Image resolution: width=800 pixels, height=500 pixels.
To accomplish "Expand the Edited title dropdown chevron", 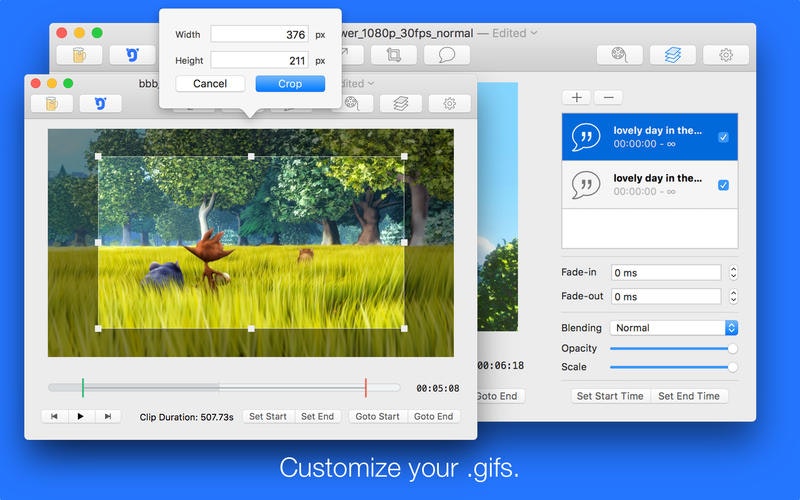I will [x=534, y=33].
